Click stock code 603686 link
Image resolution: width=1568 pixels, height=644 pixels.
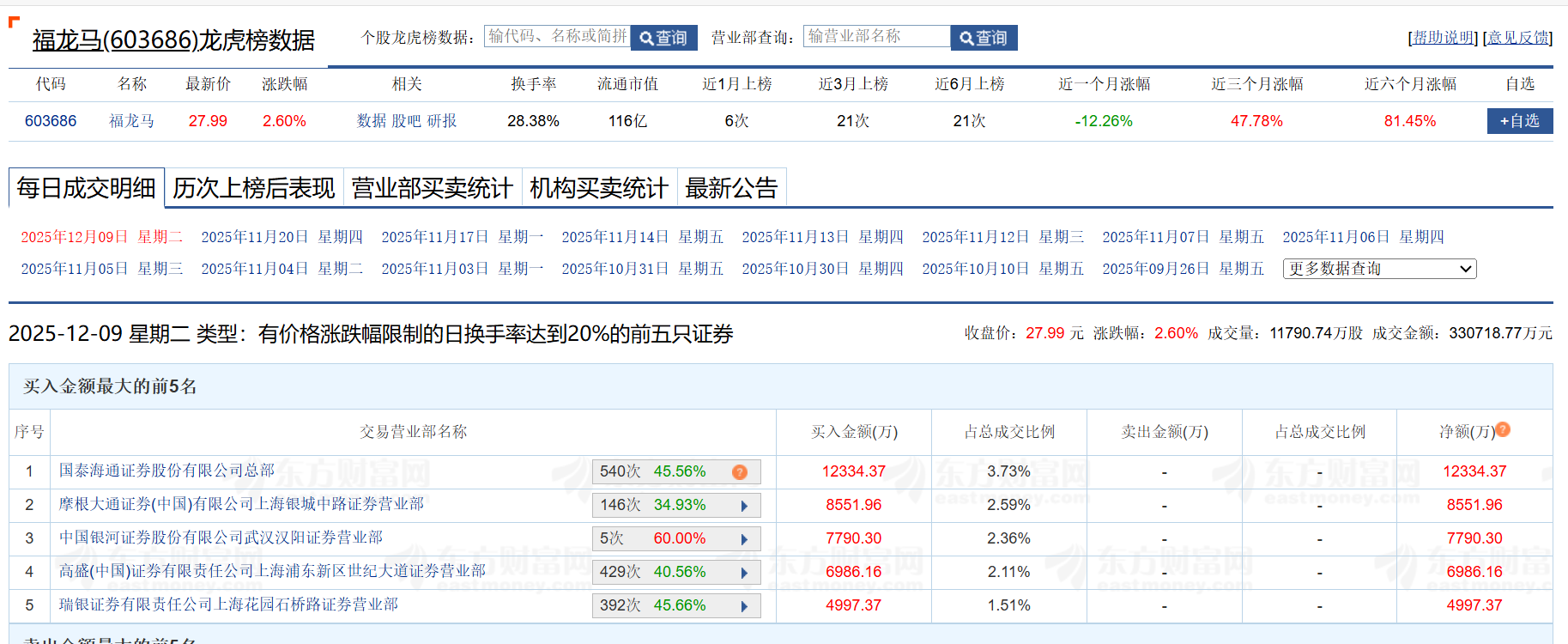51,121
